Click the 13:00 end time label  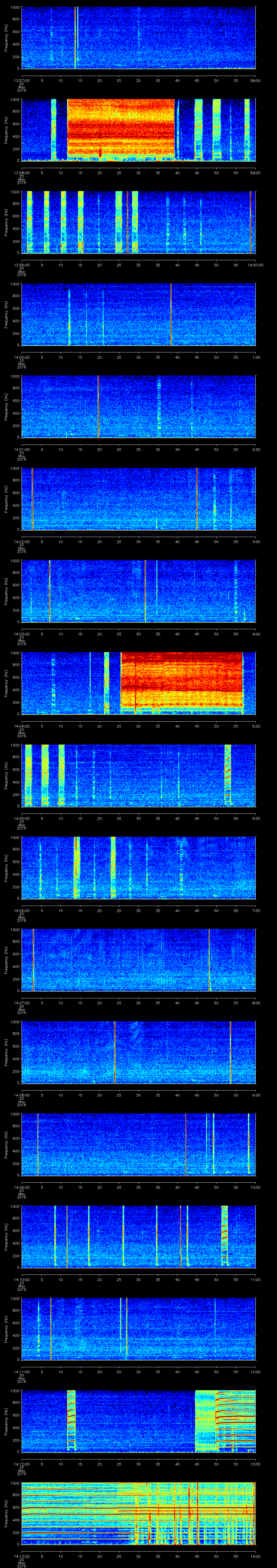point(256,1464)
